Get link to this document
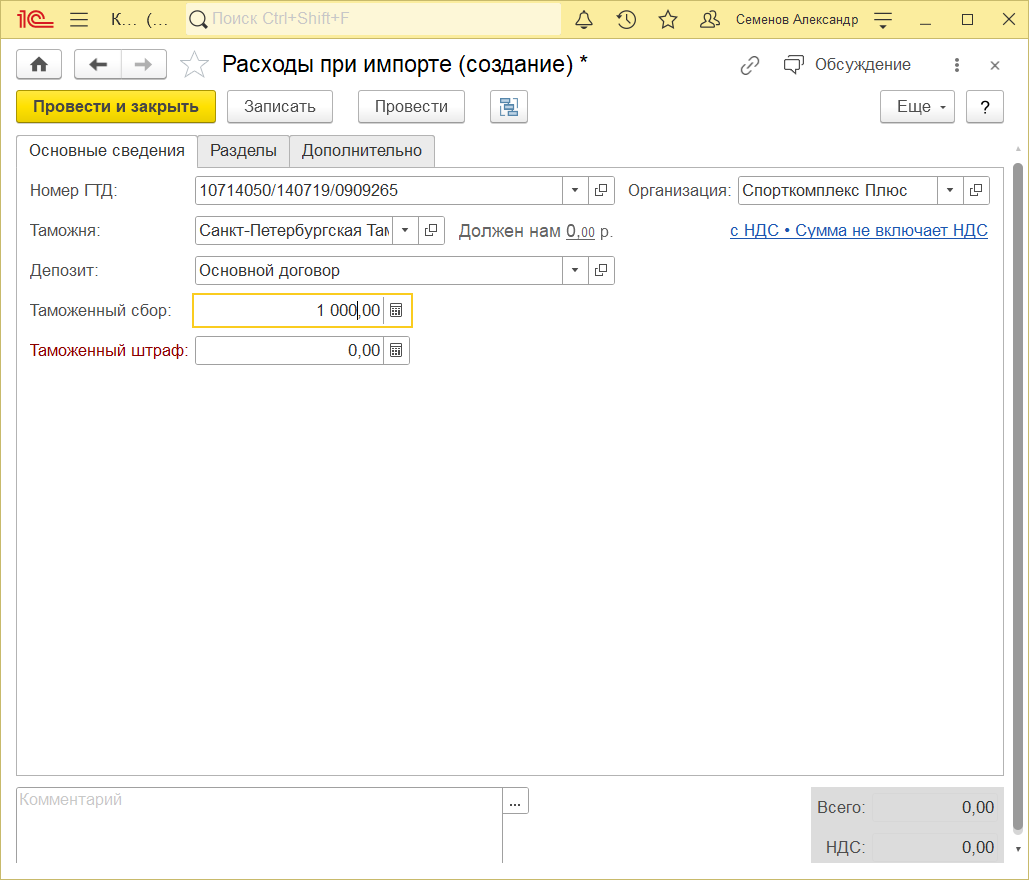Image resolution: width=1029 pixels, height=880 pixels. click(749, 65)
